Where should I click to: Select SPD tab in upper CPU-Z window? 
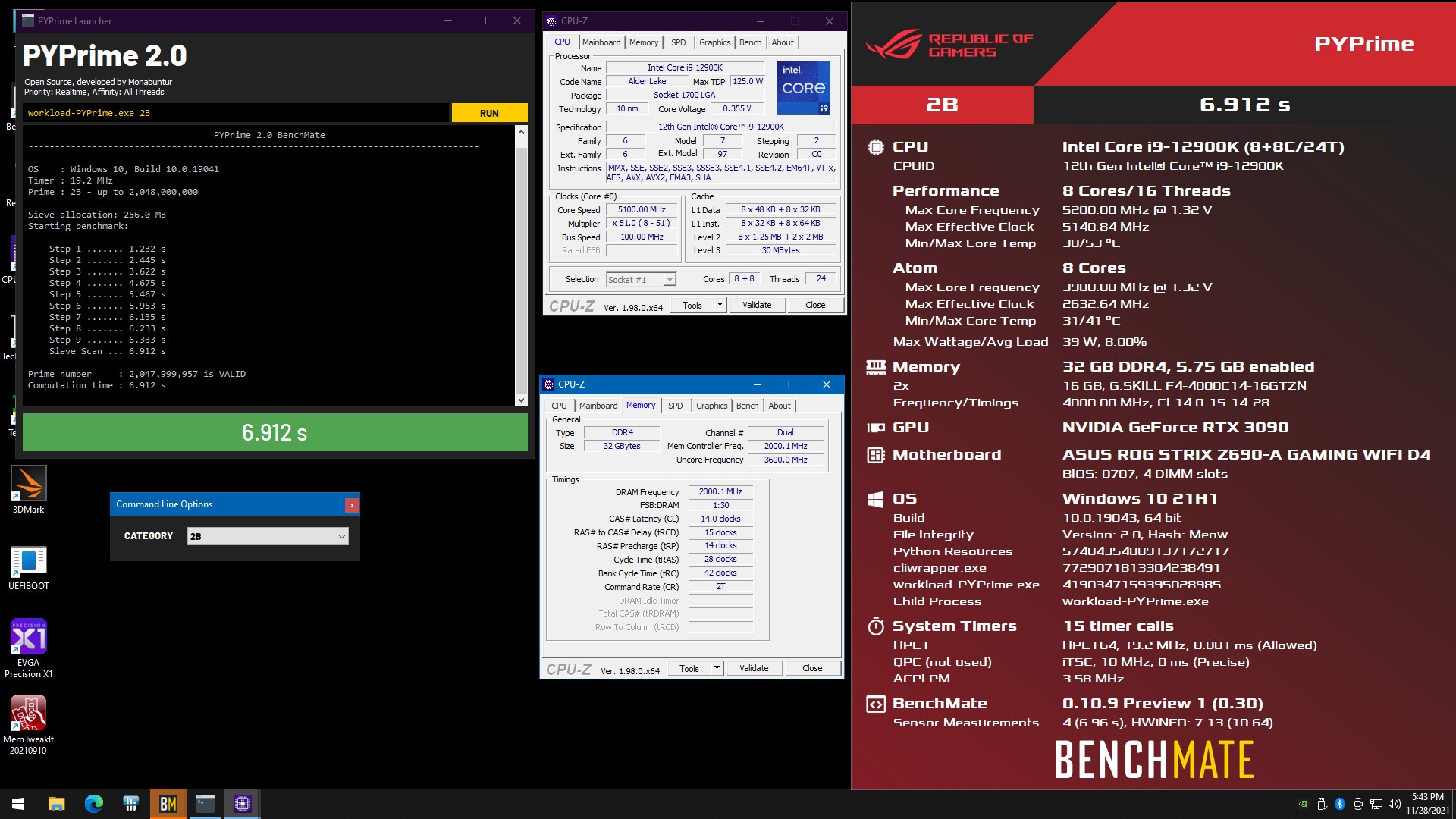679,42
